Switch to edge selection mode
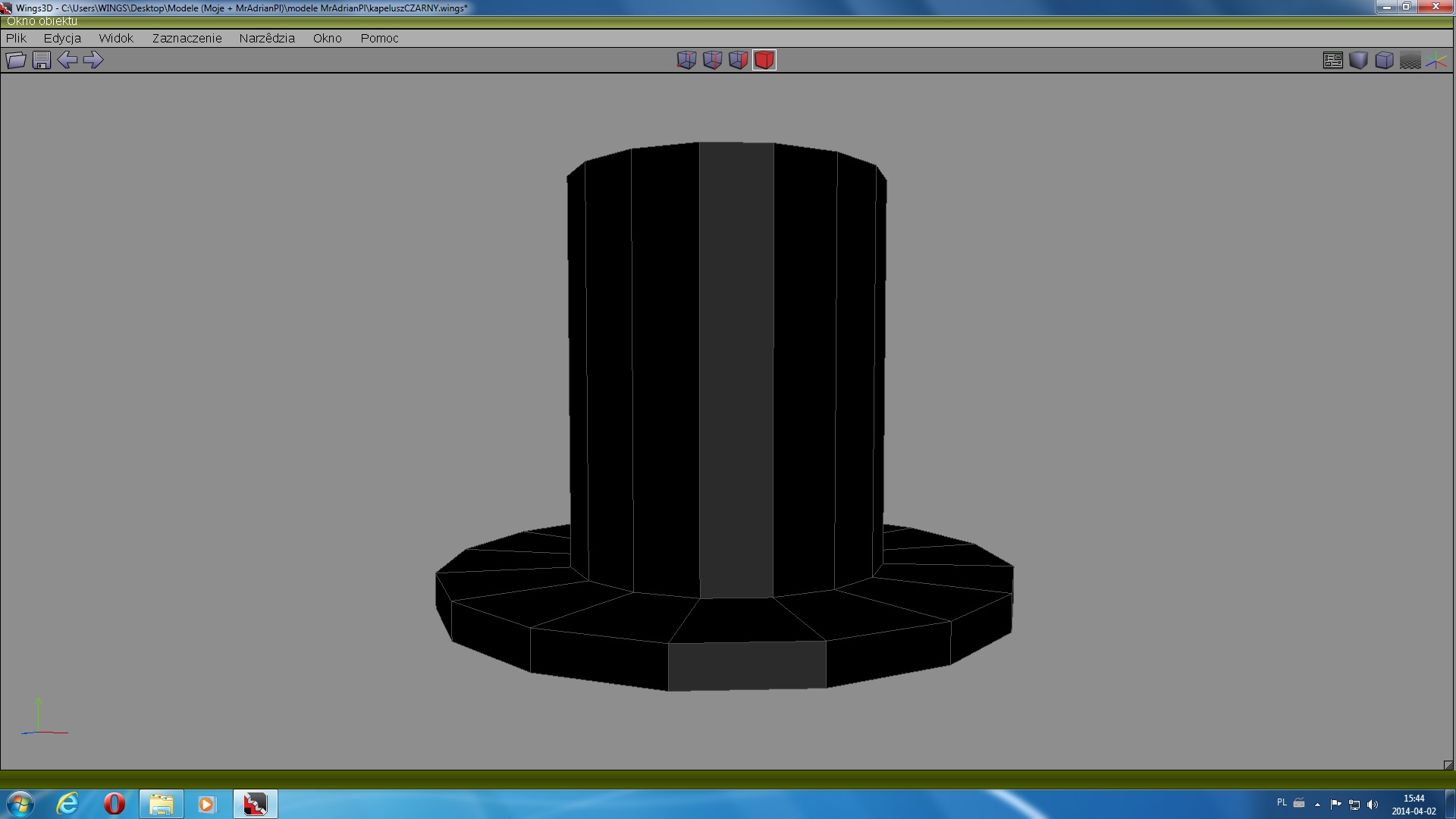Viewport: 1456px width, 819px height. 712,60
